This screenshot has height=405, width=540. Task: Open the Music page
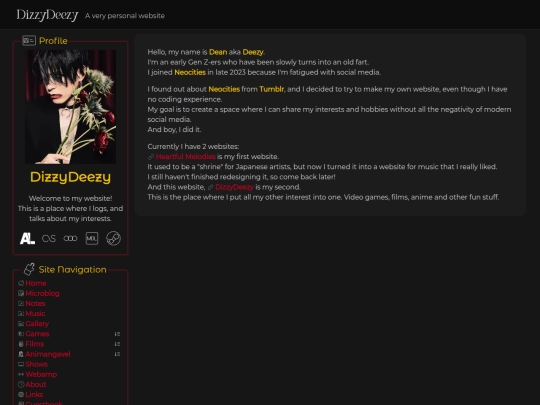click(x=35, y=314)
